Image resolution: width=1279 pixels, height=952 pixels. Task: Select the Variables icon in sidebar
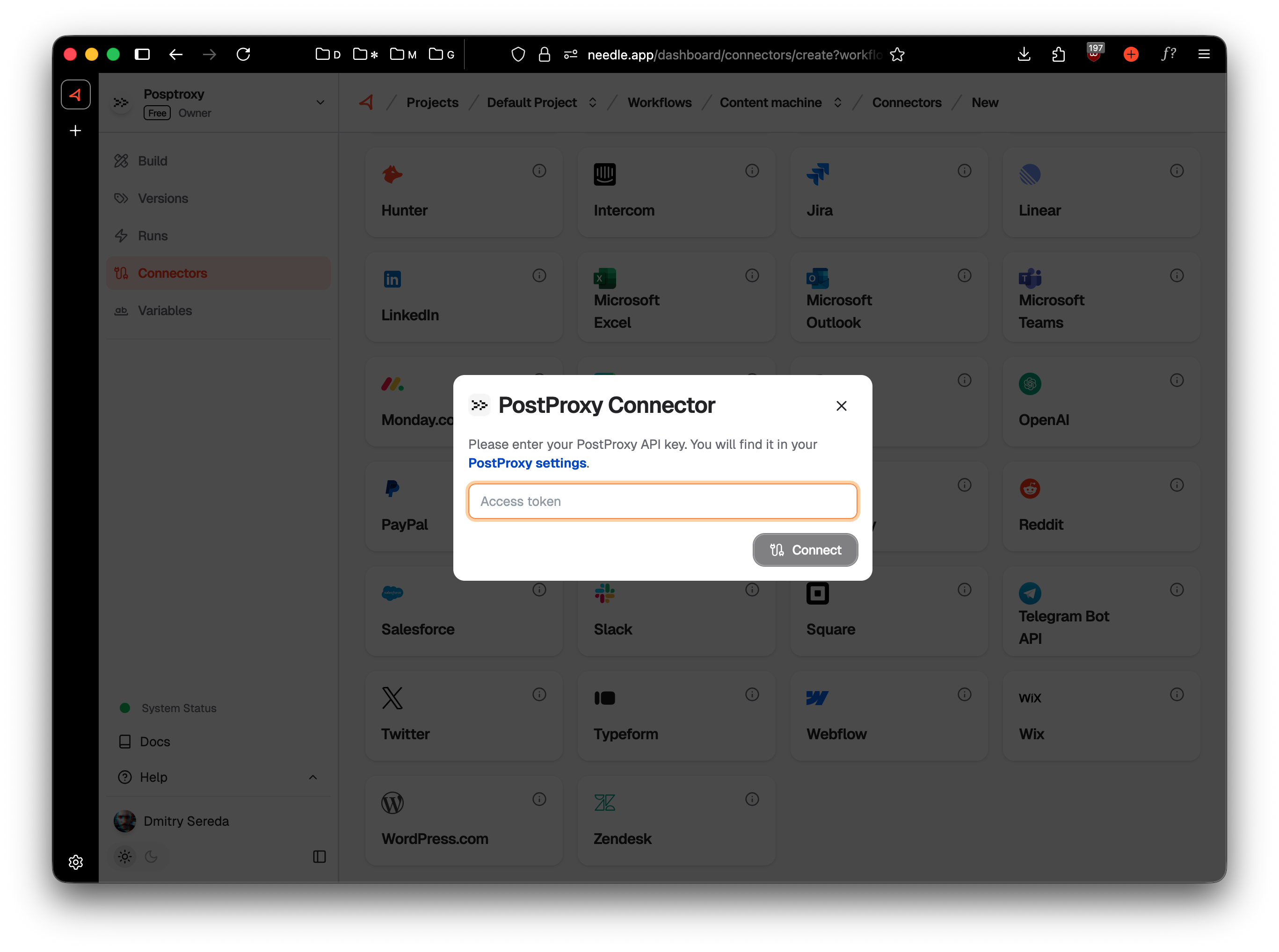pos(122,310)
